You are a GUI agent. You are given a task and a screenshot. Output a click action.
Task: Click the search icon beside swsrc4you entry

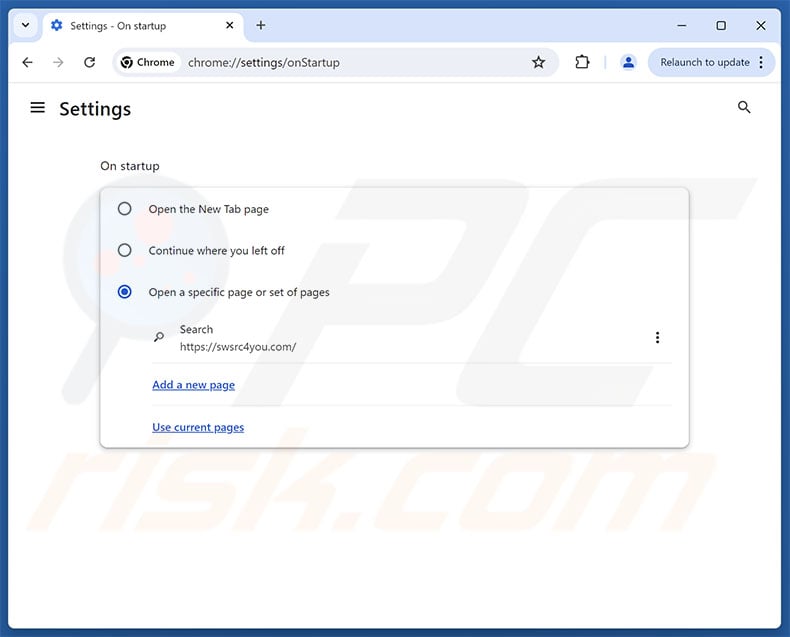click(x=159, y=337)
